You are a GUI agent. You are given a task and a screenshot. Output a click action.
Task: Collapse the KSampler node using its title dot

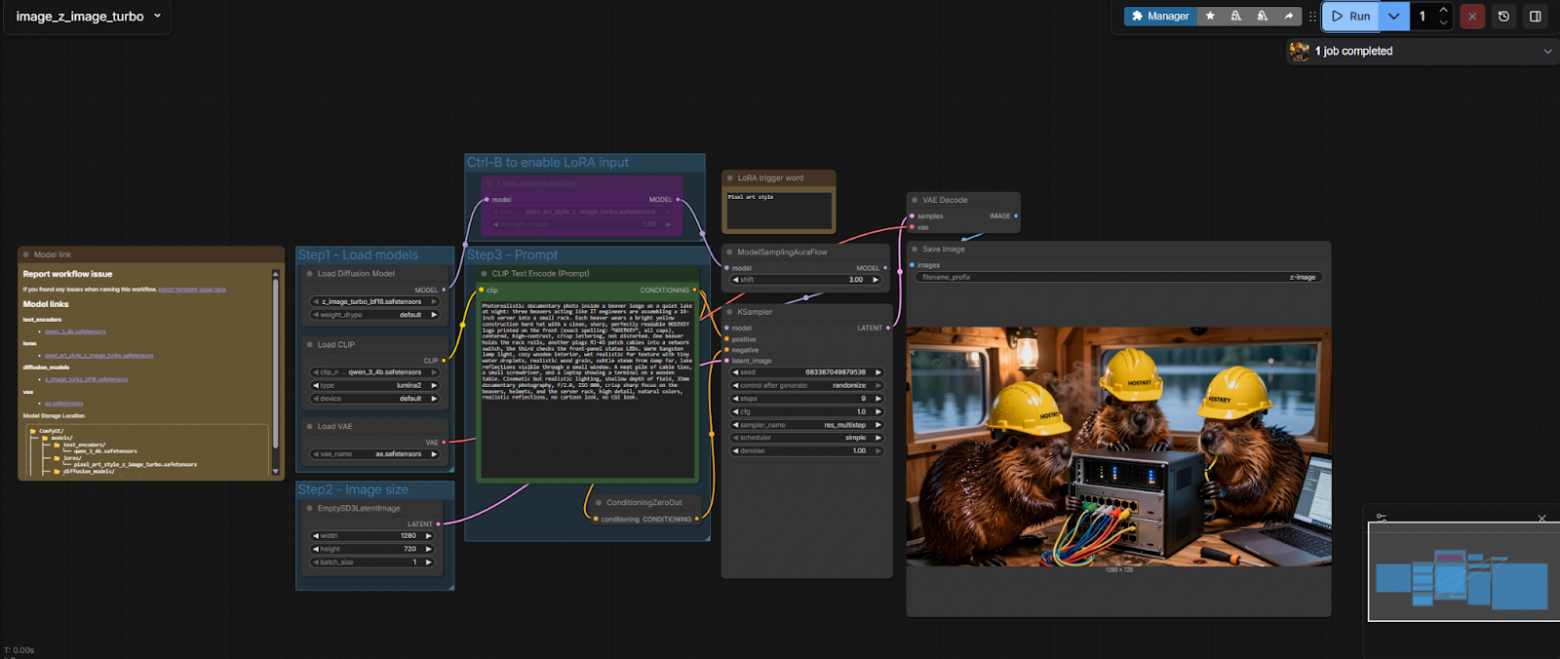coord(730,312)
